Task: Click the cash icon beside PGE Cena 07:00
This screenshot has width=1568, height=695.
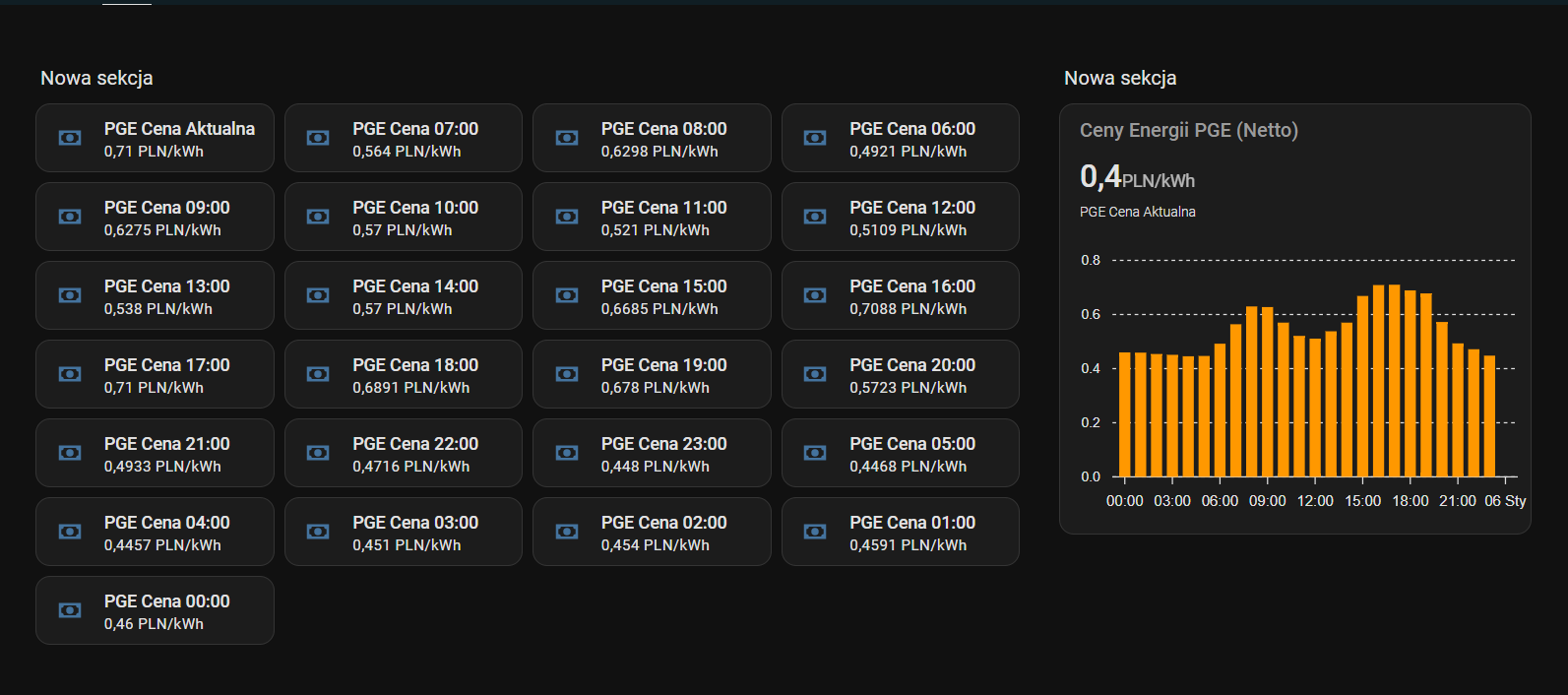Action: [318, 138]
